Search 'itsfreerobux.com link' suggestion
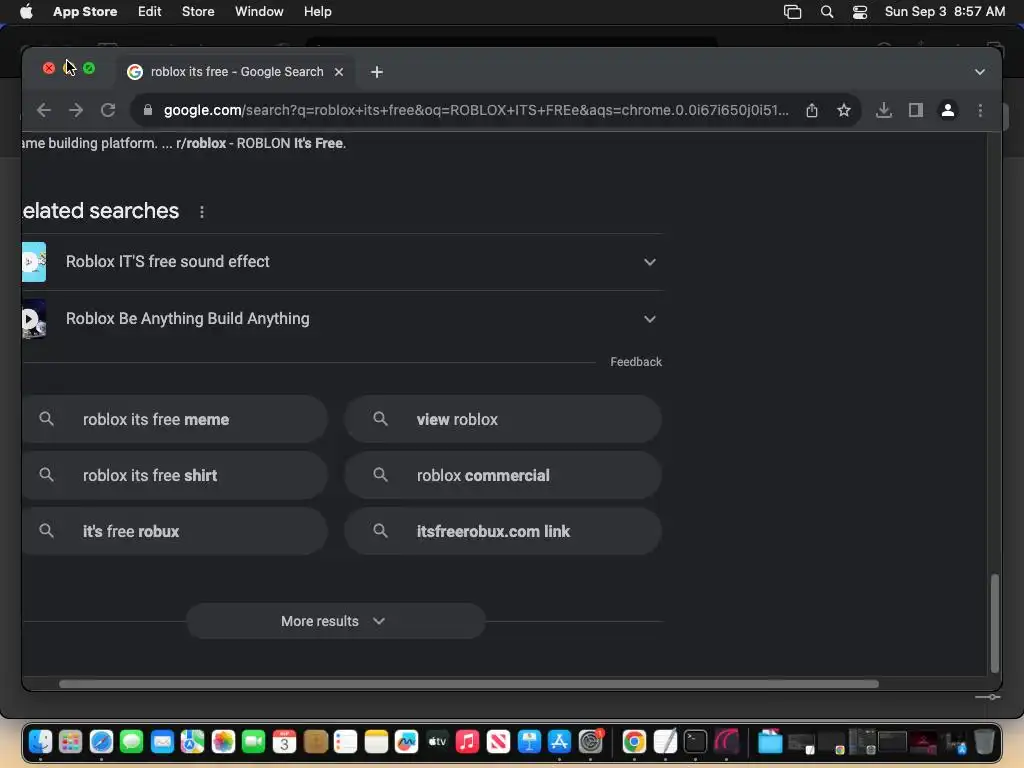The image size is (1024, 768). [503, 532]
